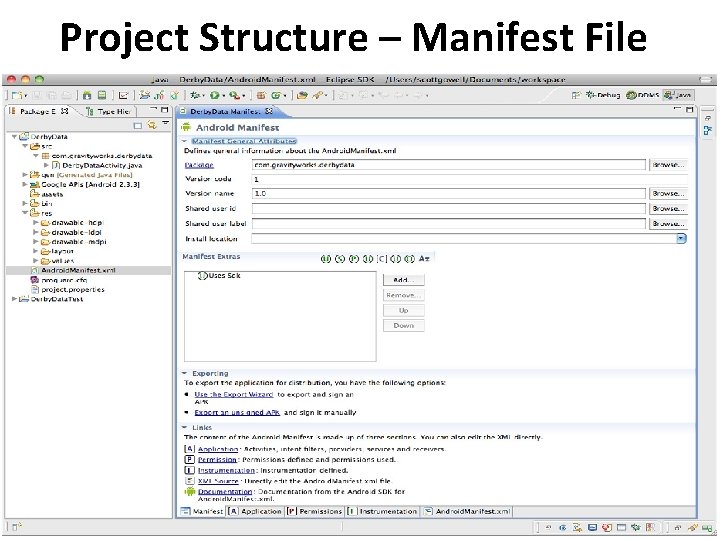Open the Package Explorer view menu triangle
Screen dimensions: 720x540
[165, 124]
